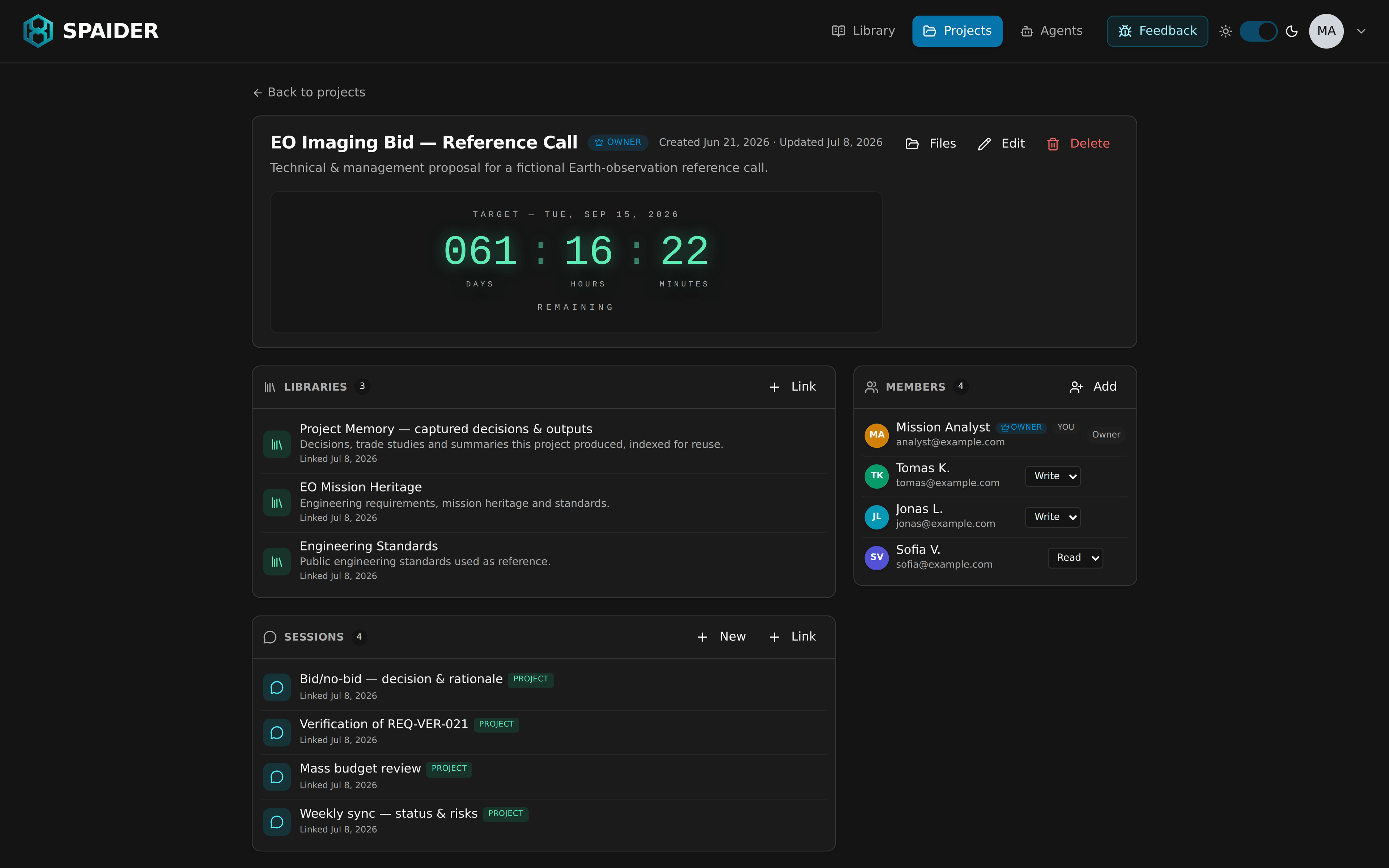Click the Libraries panel header icon
Screen dimensions: 1389x868
point(270,387)
